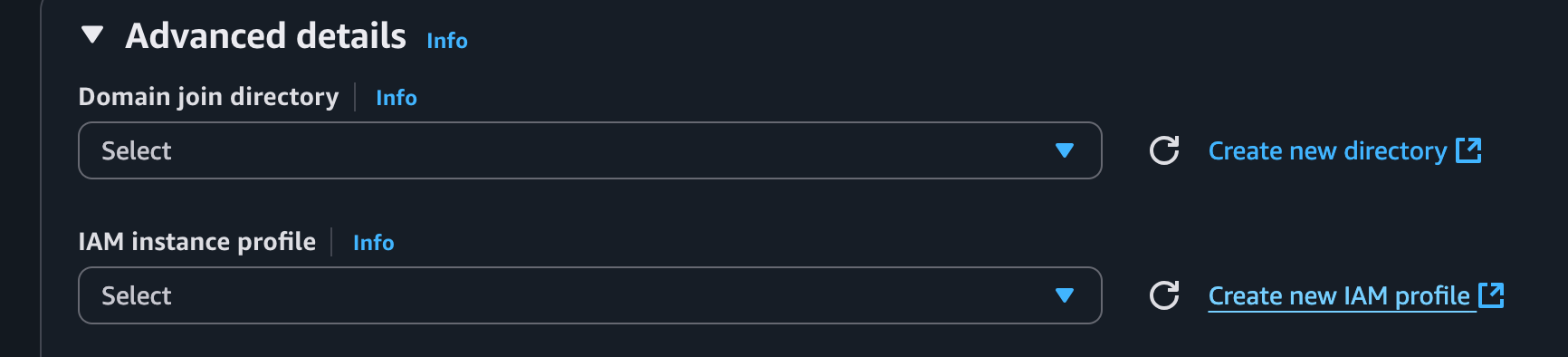Open the IAM instance profile Select dropdown
Viewport: 1568px width, 357px height.
click(x=590, y=295)
